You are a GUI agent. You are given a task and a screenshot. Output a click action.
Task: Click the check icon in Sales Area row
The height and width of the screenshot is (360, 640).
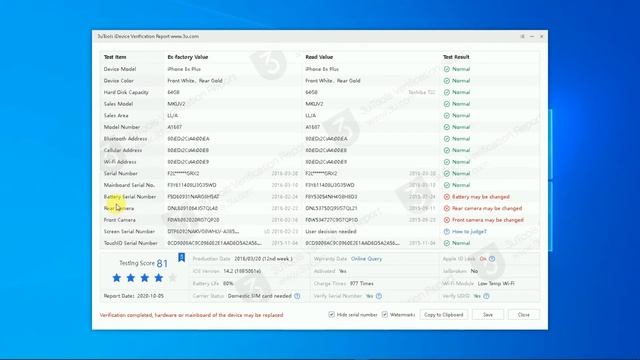tap(447, 116)
